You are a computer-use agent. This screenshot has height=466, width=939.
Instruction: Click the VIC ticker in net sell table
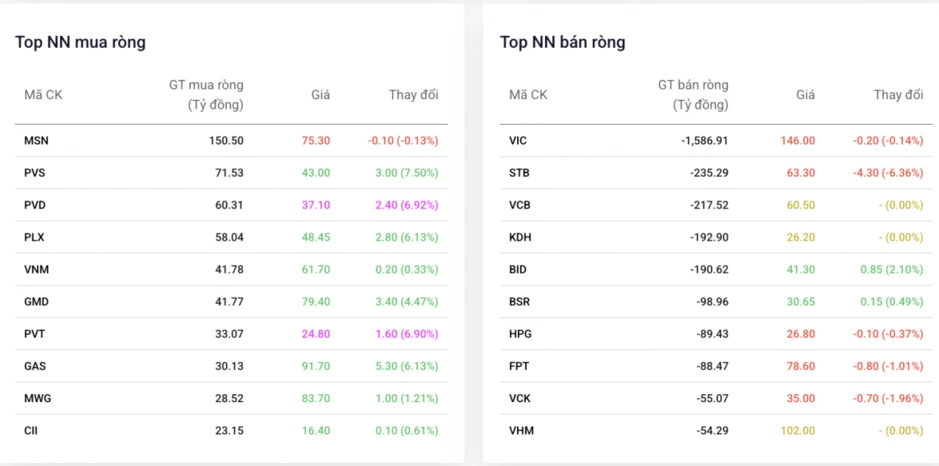519,141
